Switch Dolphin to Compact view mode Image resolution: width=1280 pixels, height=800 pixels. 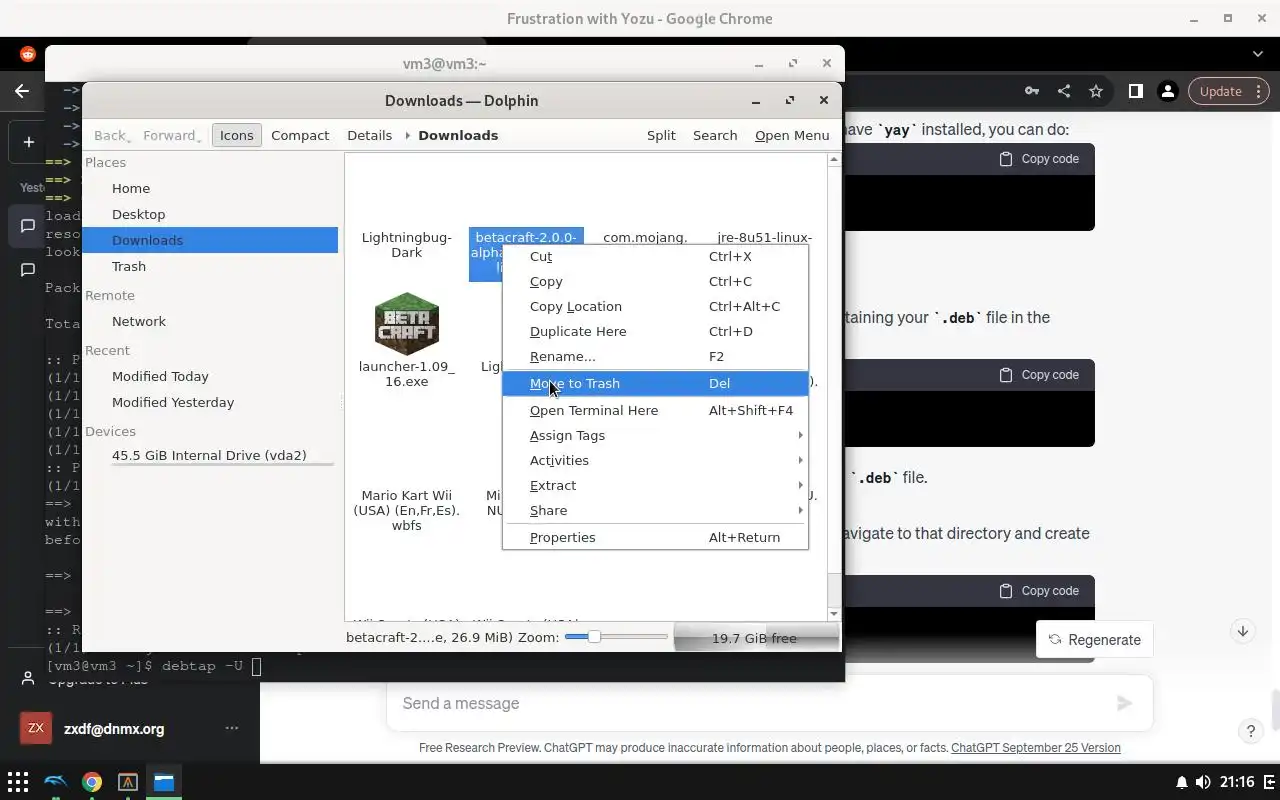click(x=300, y=135)
